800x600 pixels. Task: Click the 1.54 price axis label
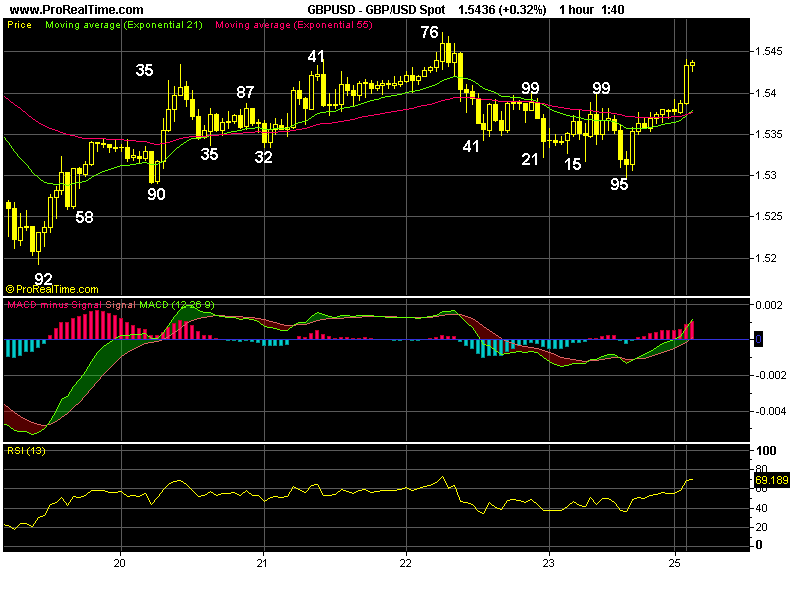coord(765,93)
